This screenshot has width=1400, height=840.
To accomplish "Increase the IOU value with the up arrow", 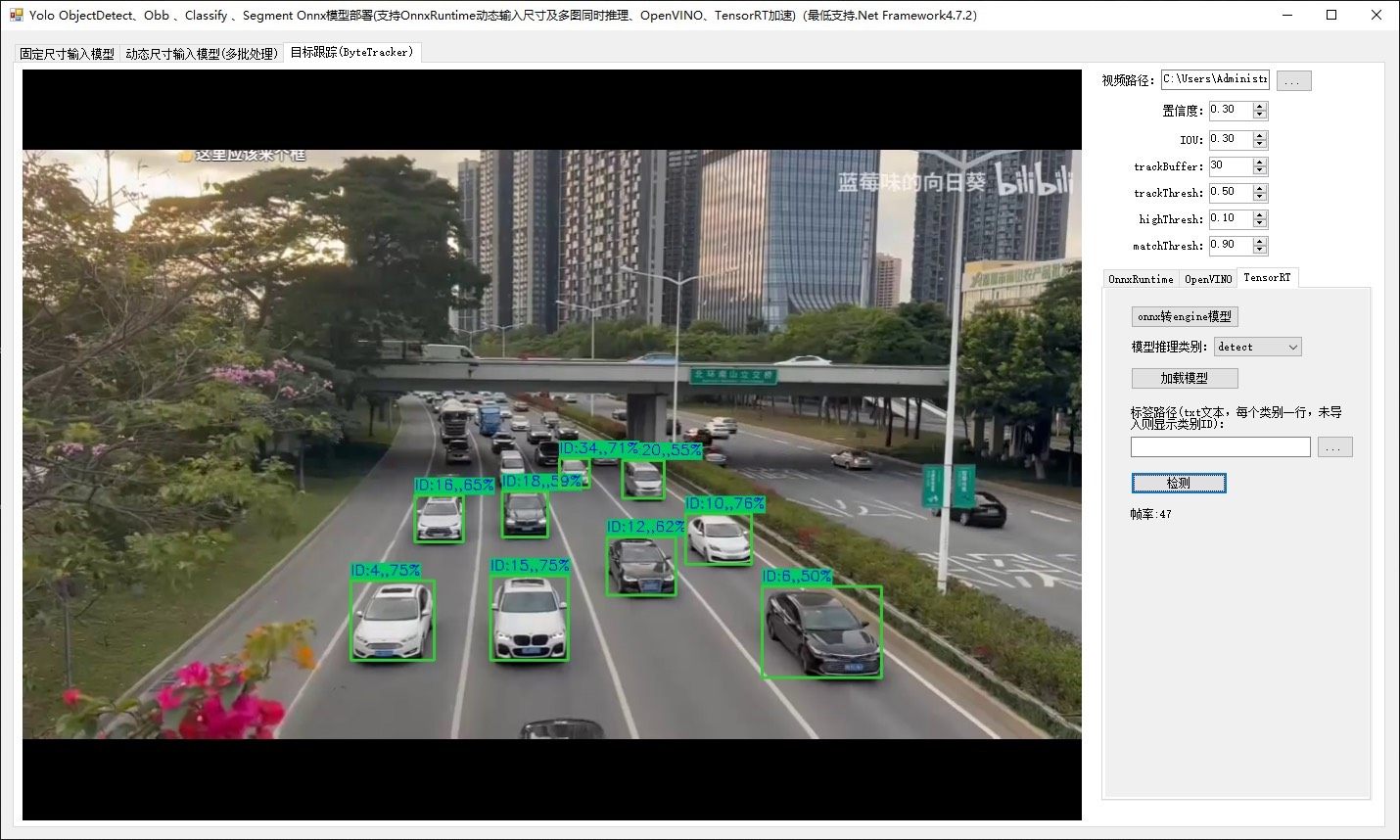I will (x=1260, y=135).
